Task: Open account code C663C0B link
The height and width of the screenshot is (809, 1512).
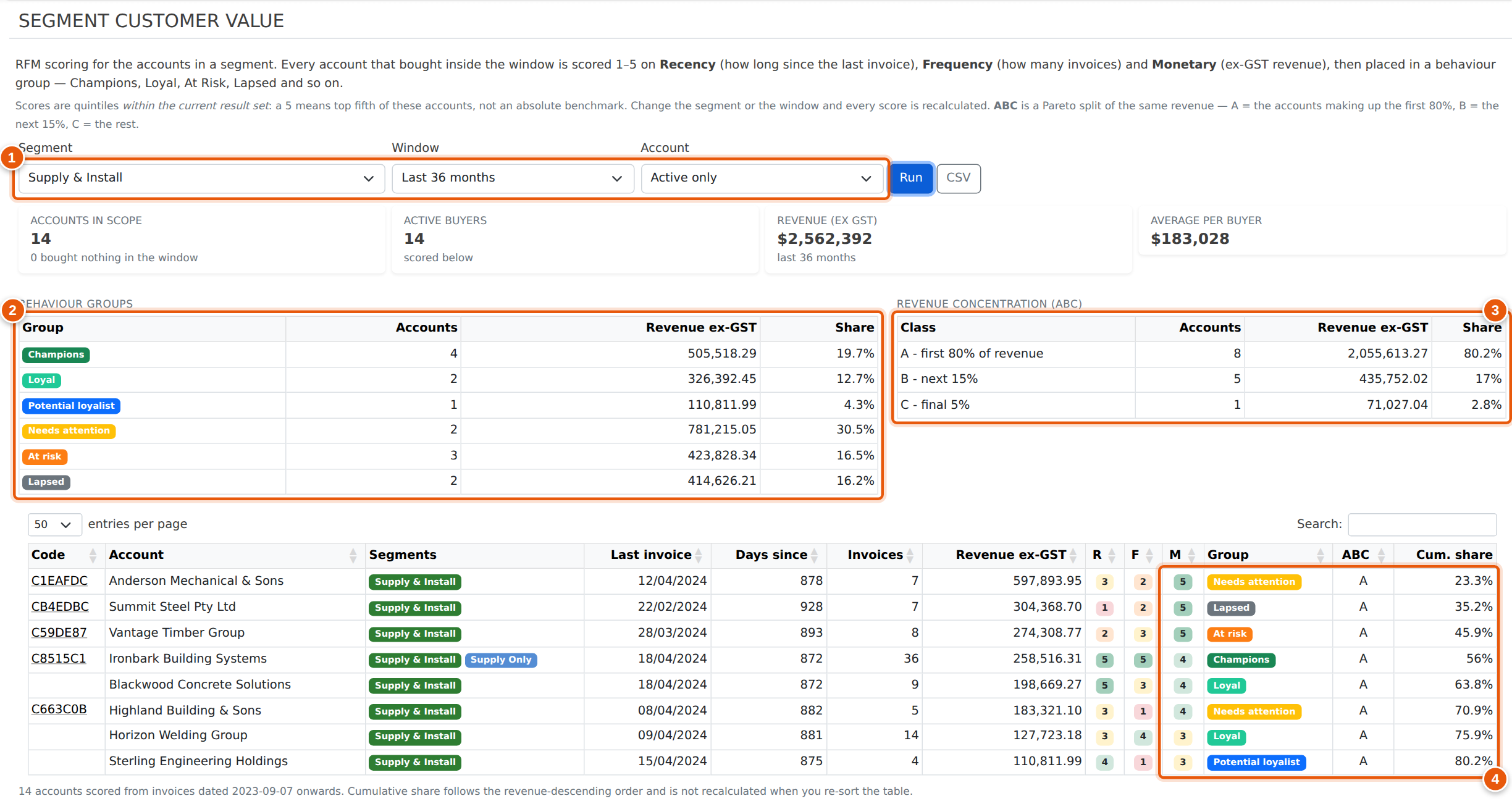Action: (59, 709)
